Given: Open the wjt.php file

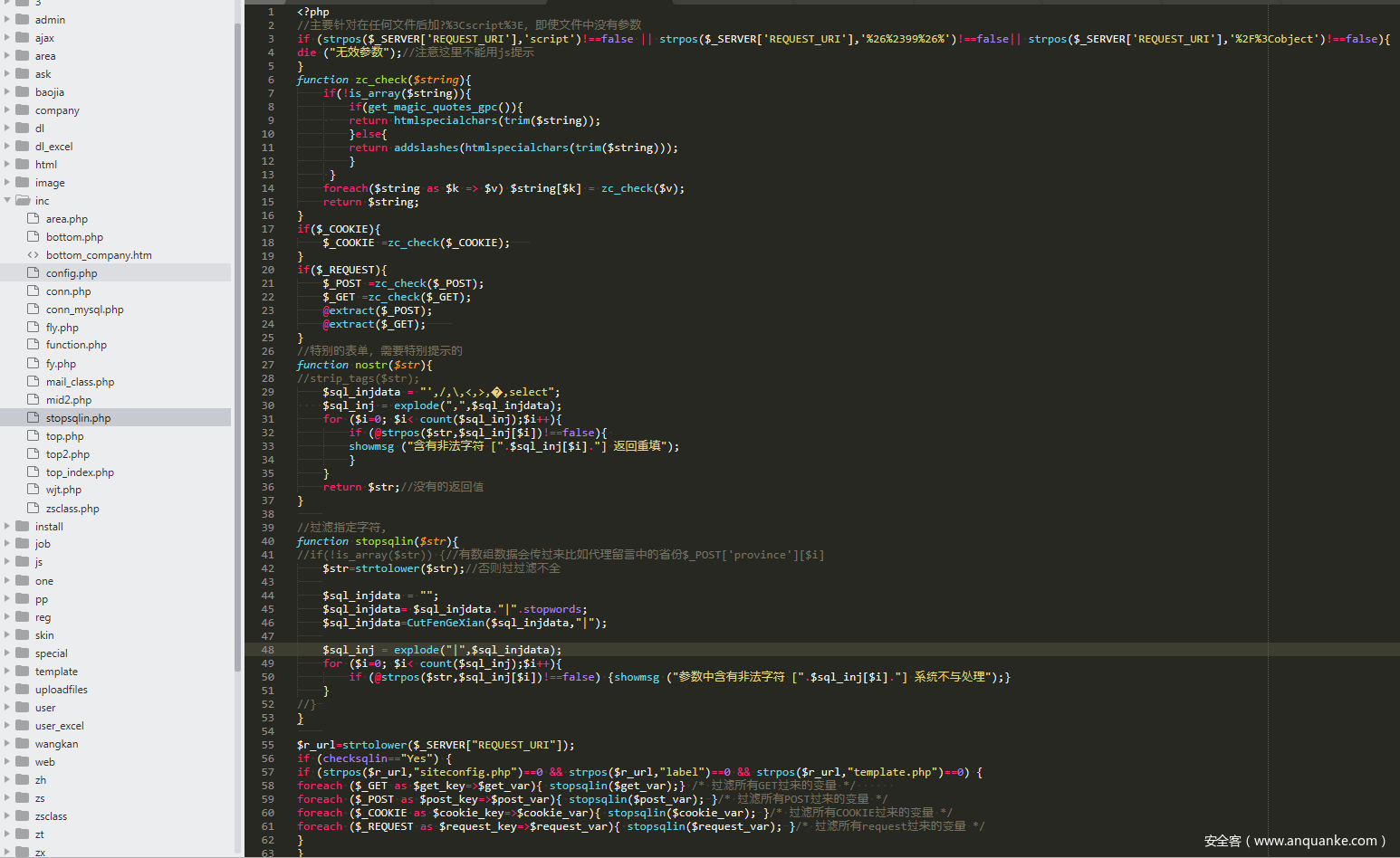Looking at the screenshot, I should 63,490.
